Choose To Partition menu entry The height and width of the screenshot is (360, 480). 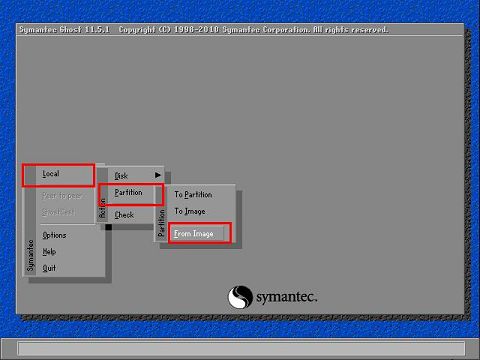point(193,194)
